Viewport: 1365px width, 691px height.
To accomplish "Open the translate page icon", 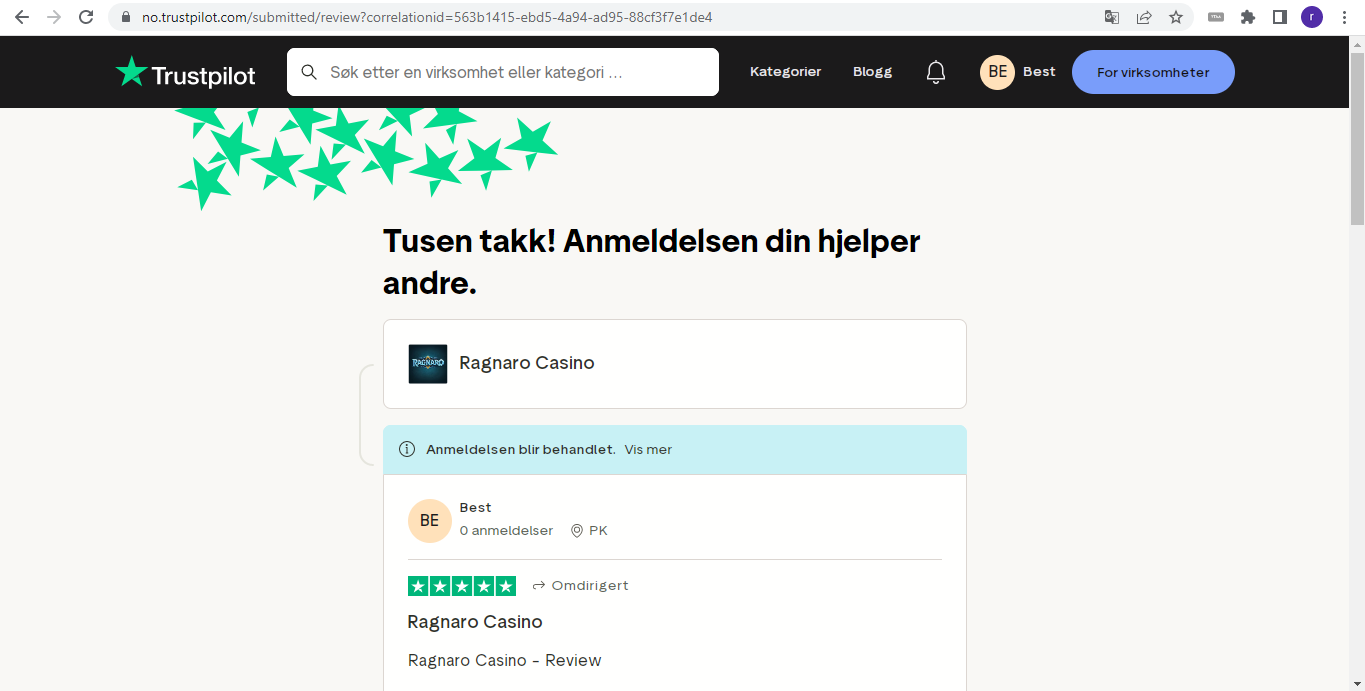I will click(x=1112, y=17).
